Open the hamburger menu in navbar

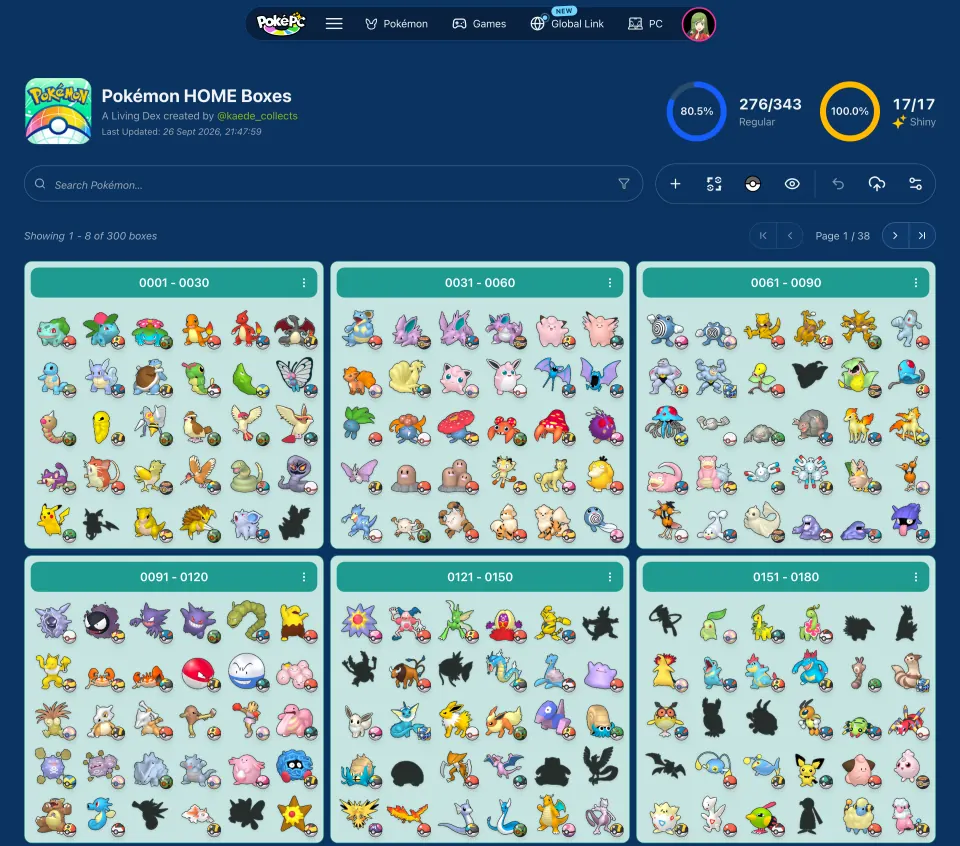pyautogui.click(x=334, y=24)
